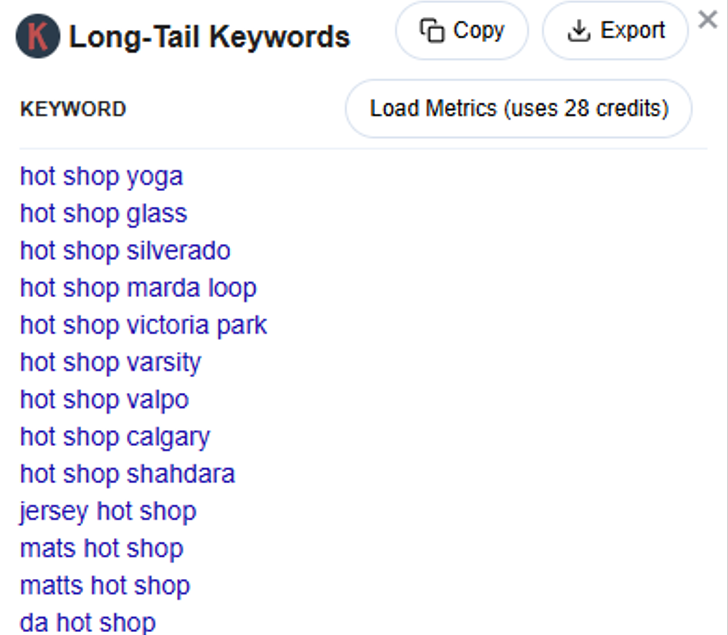This screenshot has height=635, width=728.
Task: Click 'hot shop marda loop' link
Action: coord(138,288)
